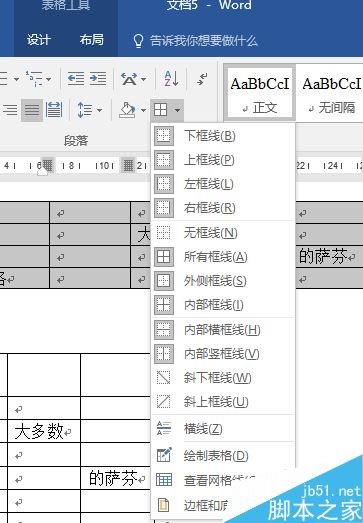This screenshot has height=523, width=363.
Task: Choose Draw Table 绘制表格(D)
Action: (223, 456)
